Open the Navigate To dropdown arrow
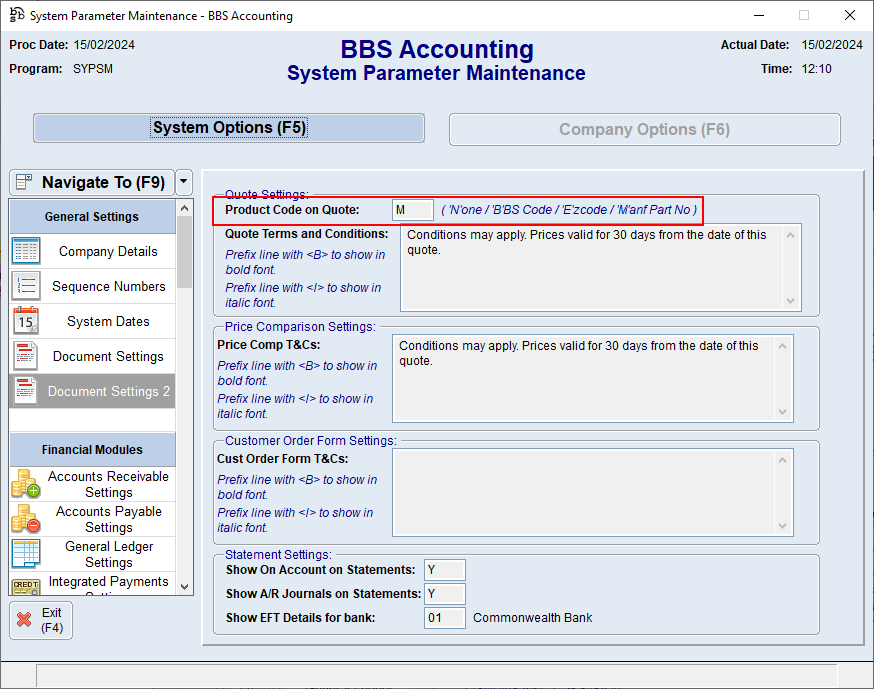 point(182,182)
